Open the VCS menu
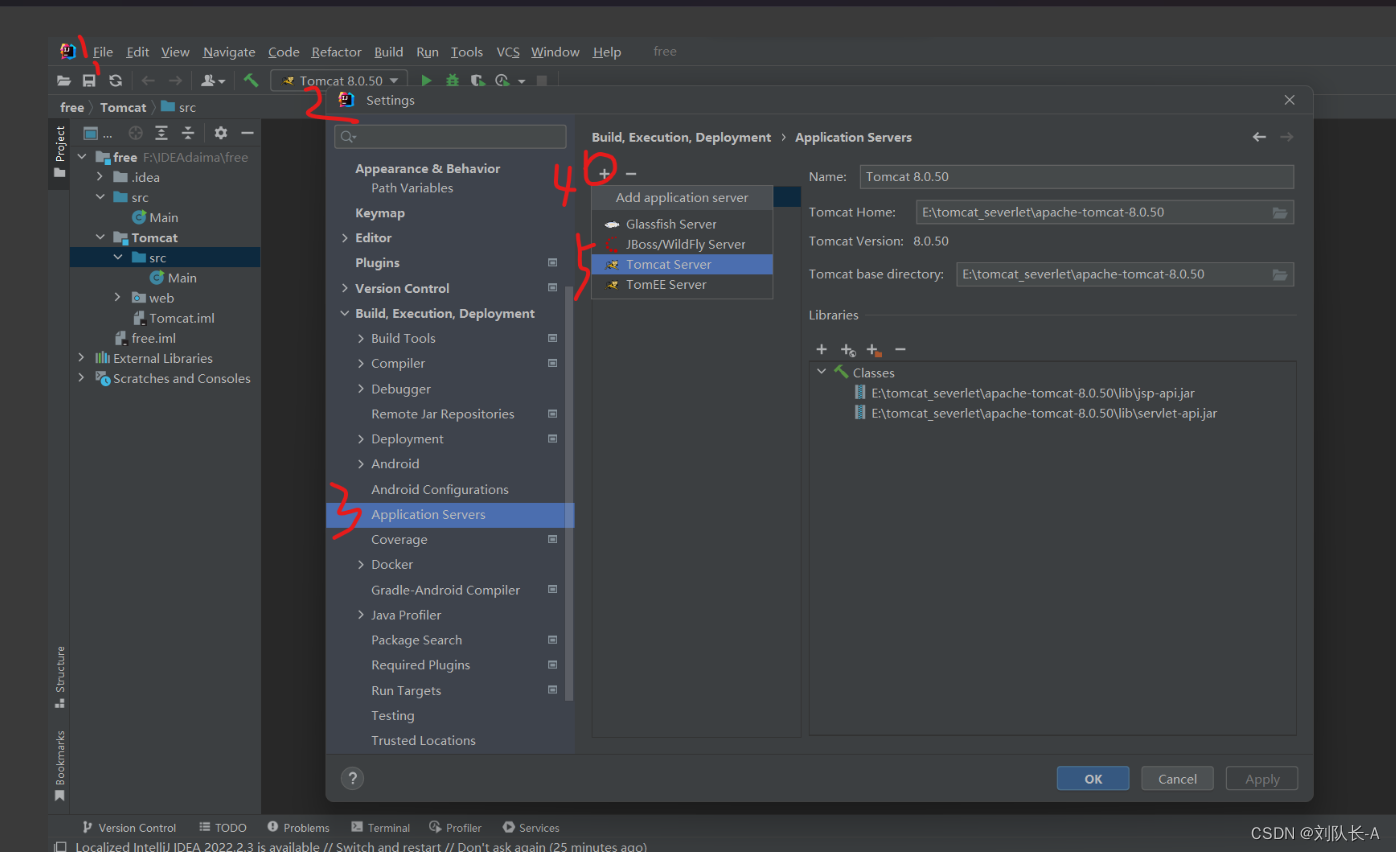Image resolution: width=1396 pixels, height=852 pixels. point(508,52)
